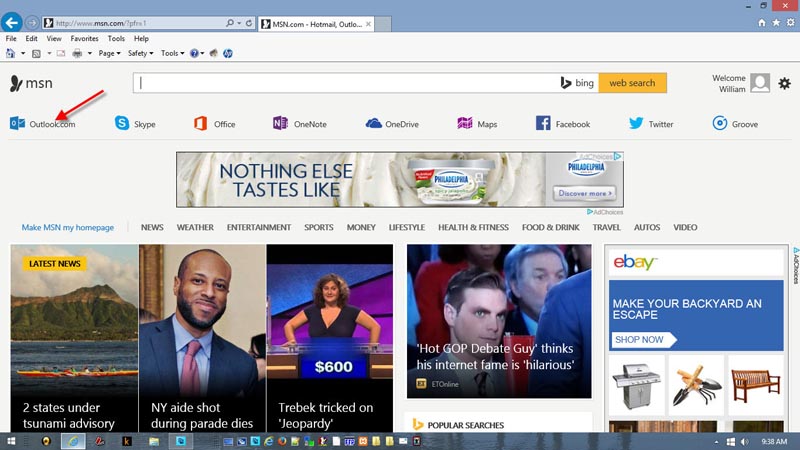Image resolution: width=800 pixels, height=450 pixels.
Task: Click the MSN page settings gear icon
Action: (x=785, y=83)
